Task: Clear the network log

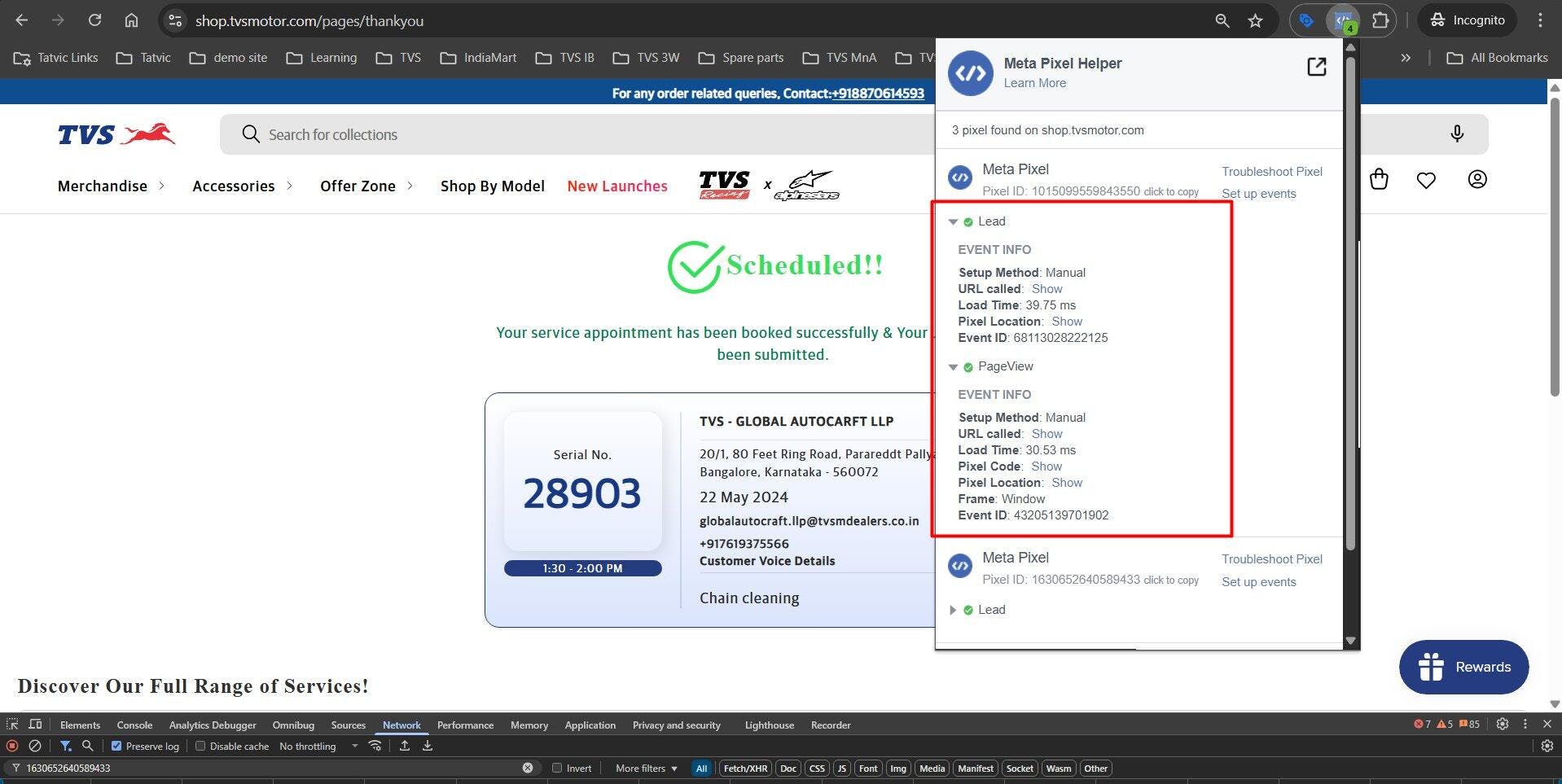Action: [35, 746]
